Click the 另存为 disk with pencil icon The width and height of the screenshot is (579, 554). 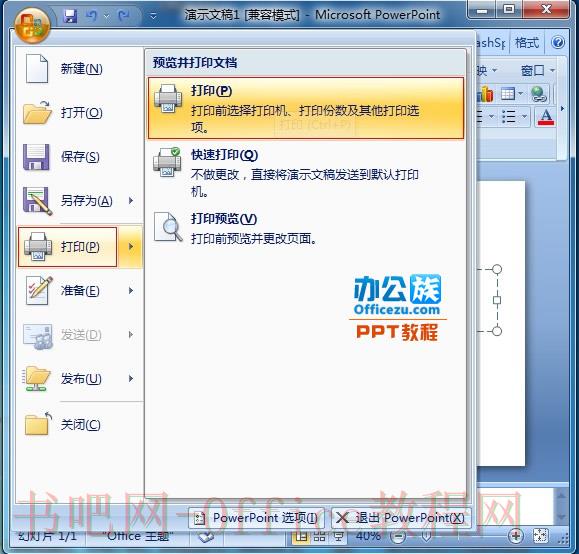click(x=37, y=201)
